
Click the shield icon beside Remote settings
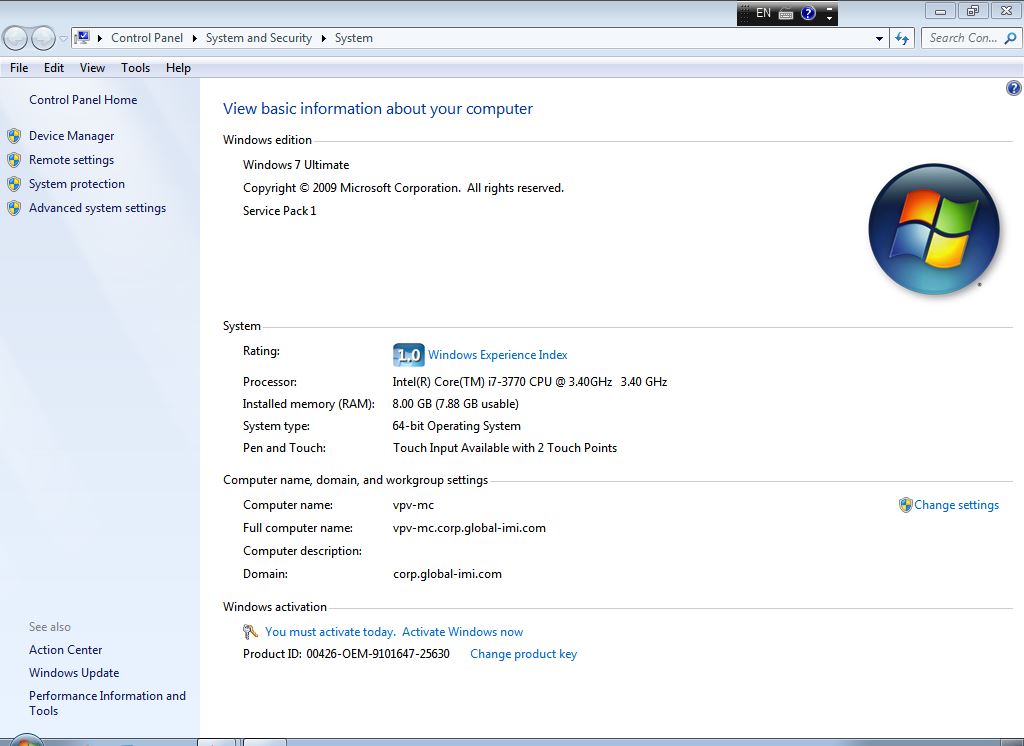coord(14,160)
